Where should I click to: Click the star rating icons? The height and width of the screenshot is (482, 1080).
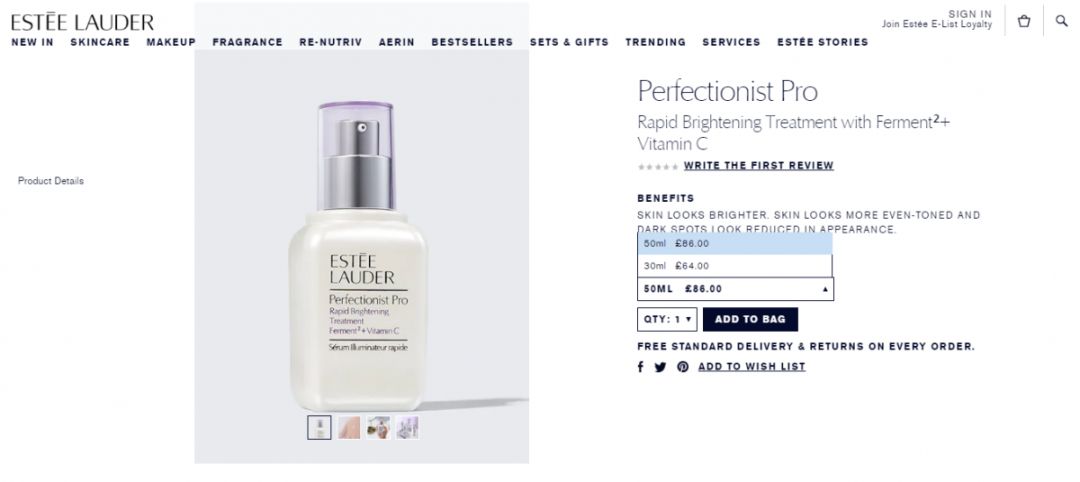point(658,167)
